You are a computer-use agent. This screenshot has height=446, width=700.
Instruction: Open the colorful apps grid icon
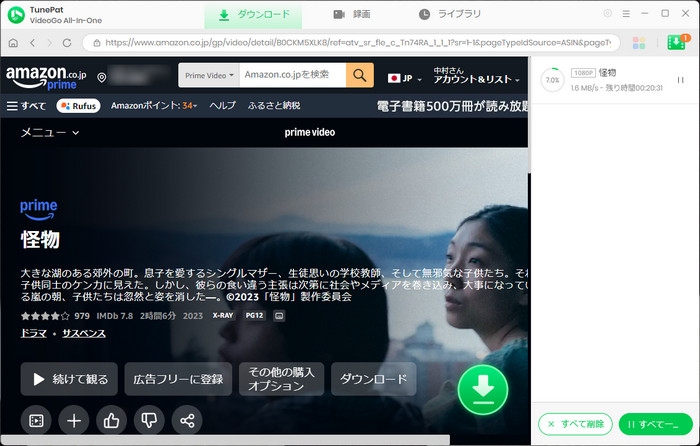tap(639, 43)
